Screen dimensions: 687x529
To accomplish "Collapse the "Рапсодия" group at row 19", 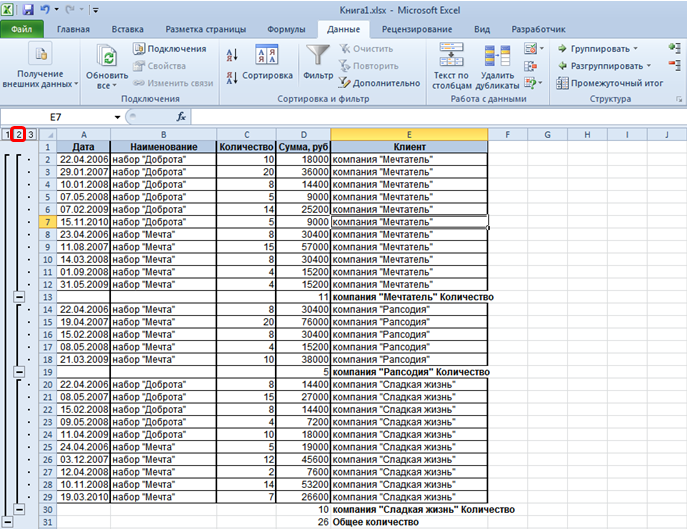I will (x=18, y=371).
